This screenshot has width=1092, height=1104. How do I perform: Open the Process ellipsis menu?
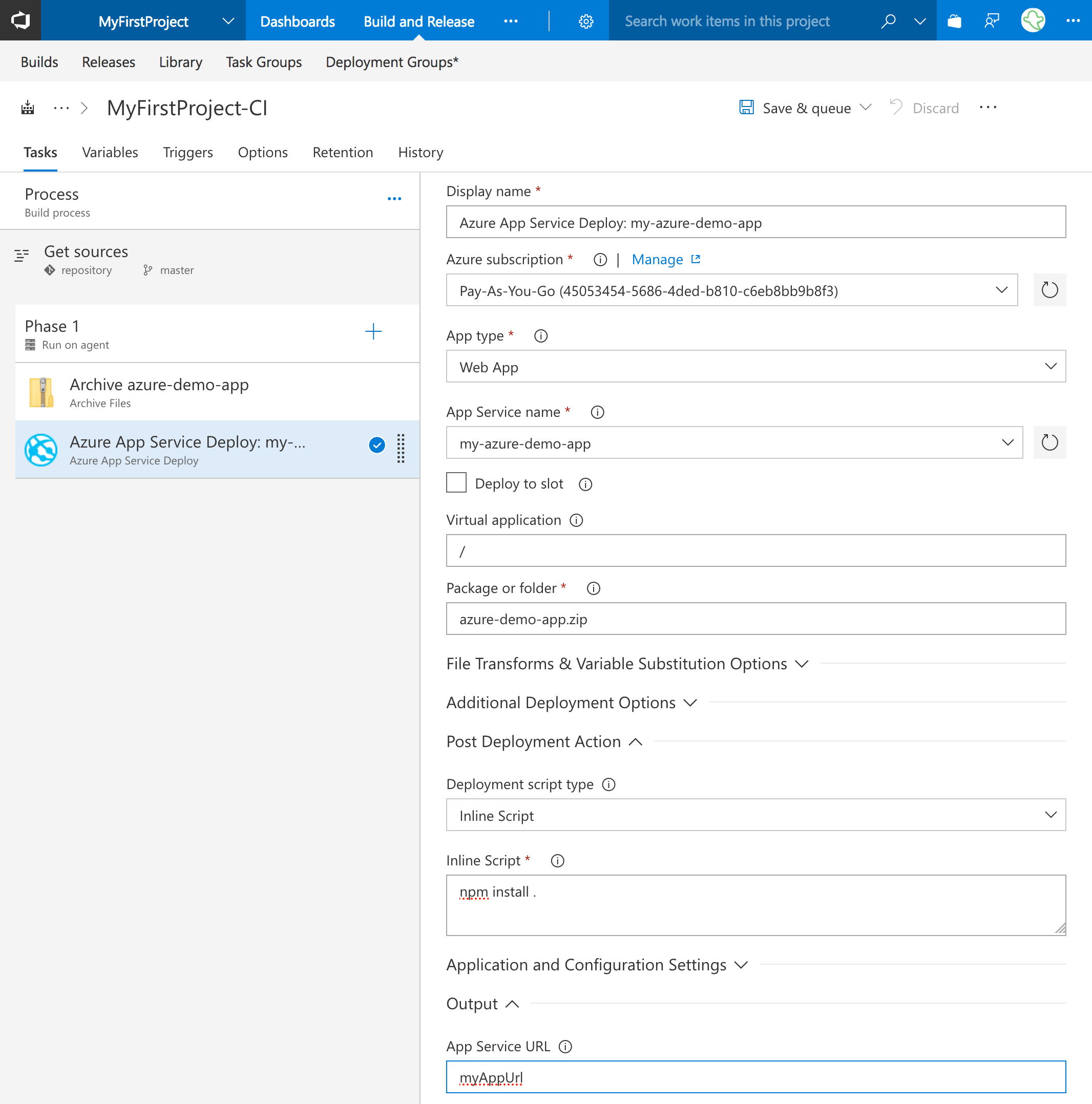394,199
